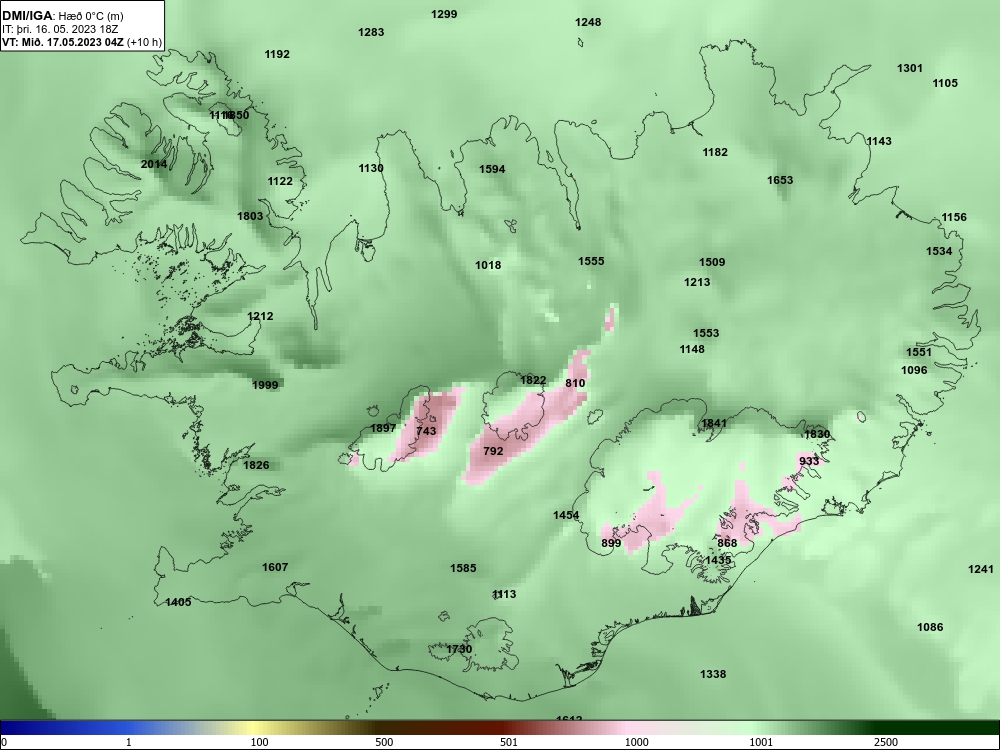Select the 1594 value in the north
The image size is (1000, 750).
pyautogui.click(x=492, y=169)
